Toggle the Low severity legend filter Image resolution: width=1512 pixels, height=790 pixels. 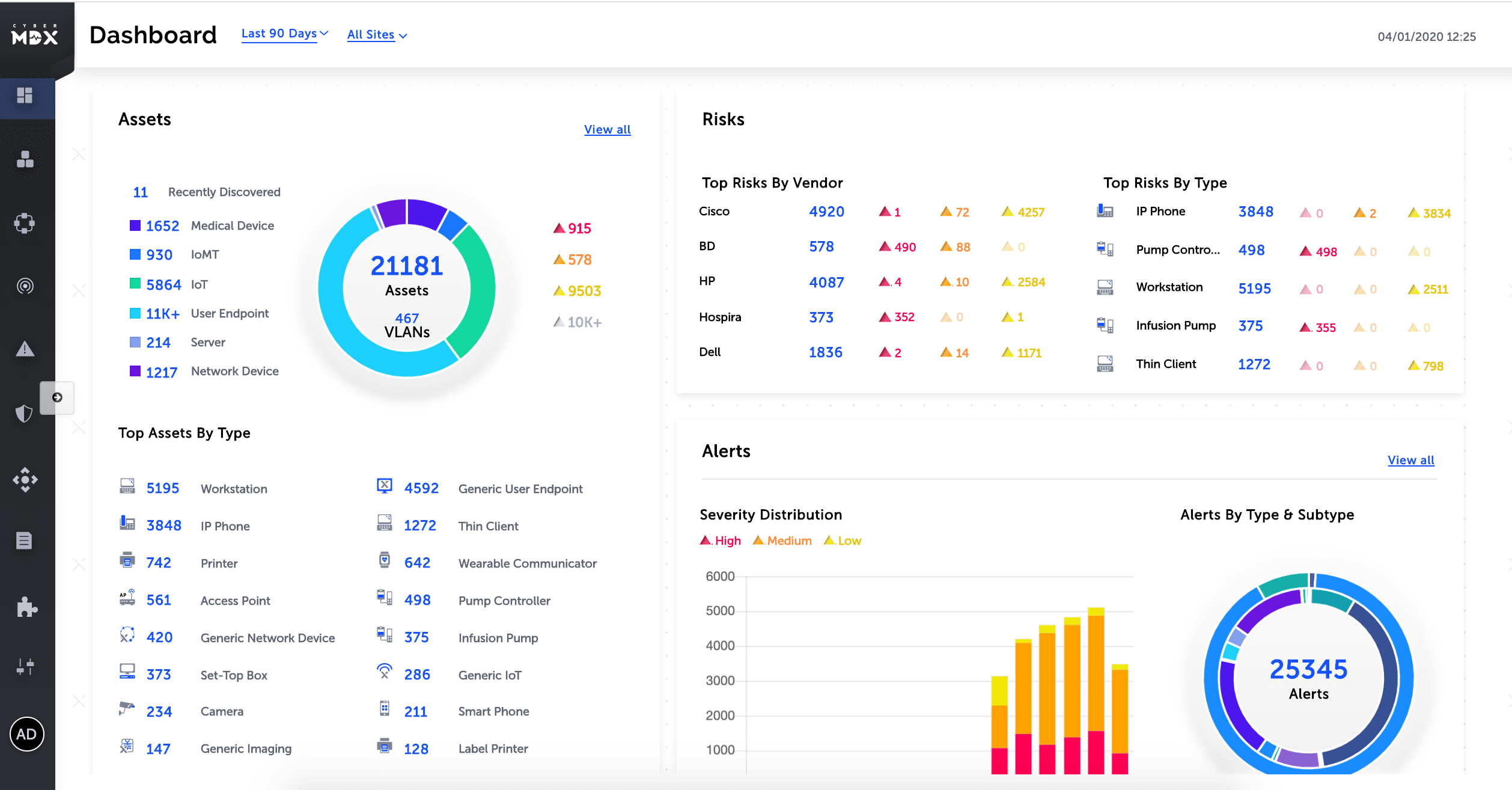(842, 540)
